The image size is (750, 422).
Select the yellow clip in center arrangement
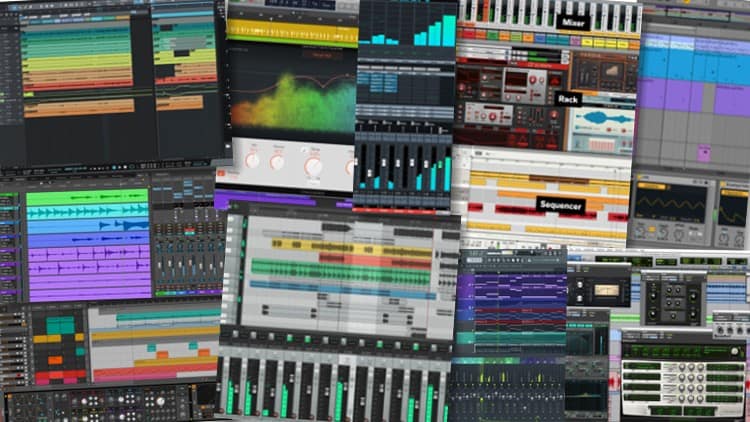[300, 244]
